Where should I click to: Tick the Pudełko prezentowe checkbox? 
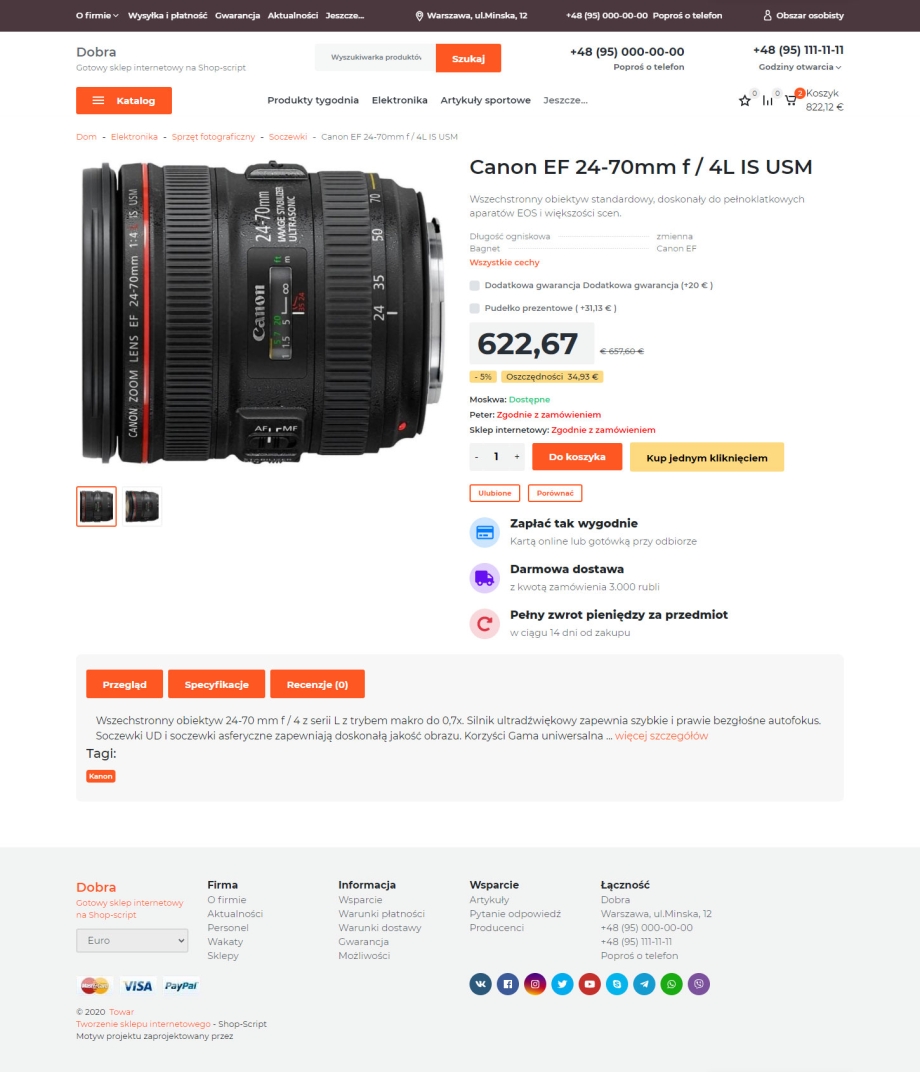click(474, 308)
